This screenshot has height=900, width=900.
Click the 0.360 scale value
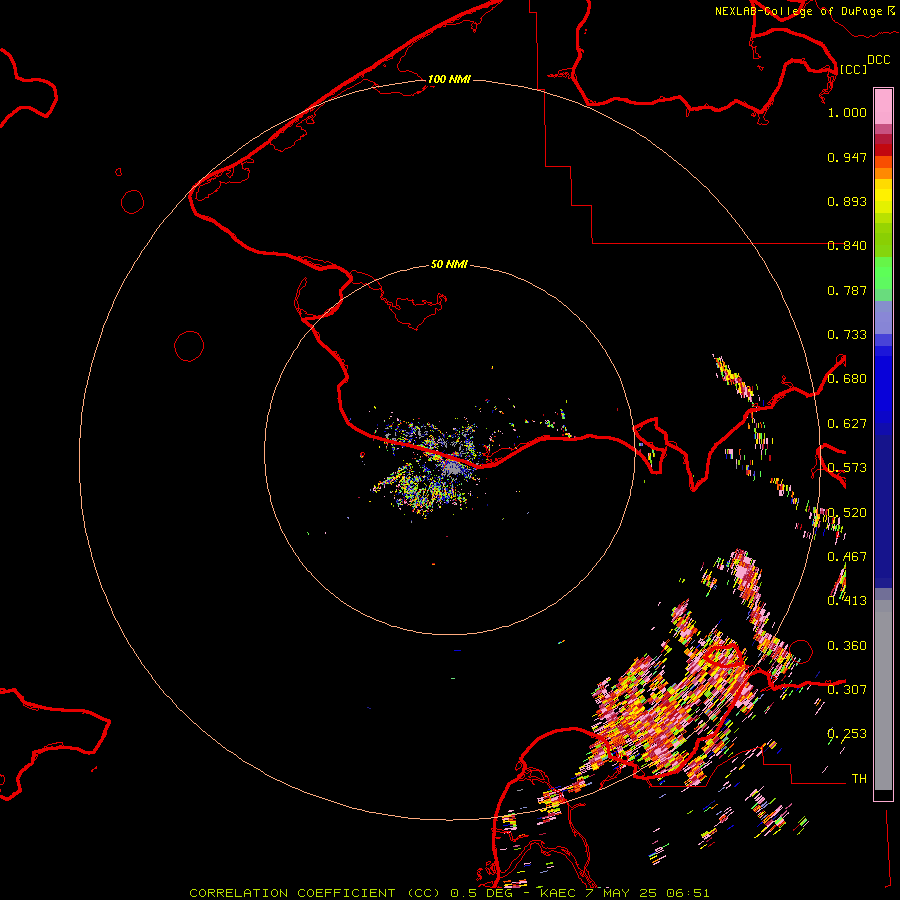847,646
